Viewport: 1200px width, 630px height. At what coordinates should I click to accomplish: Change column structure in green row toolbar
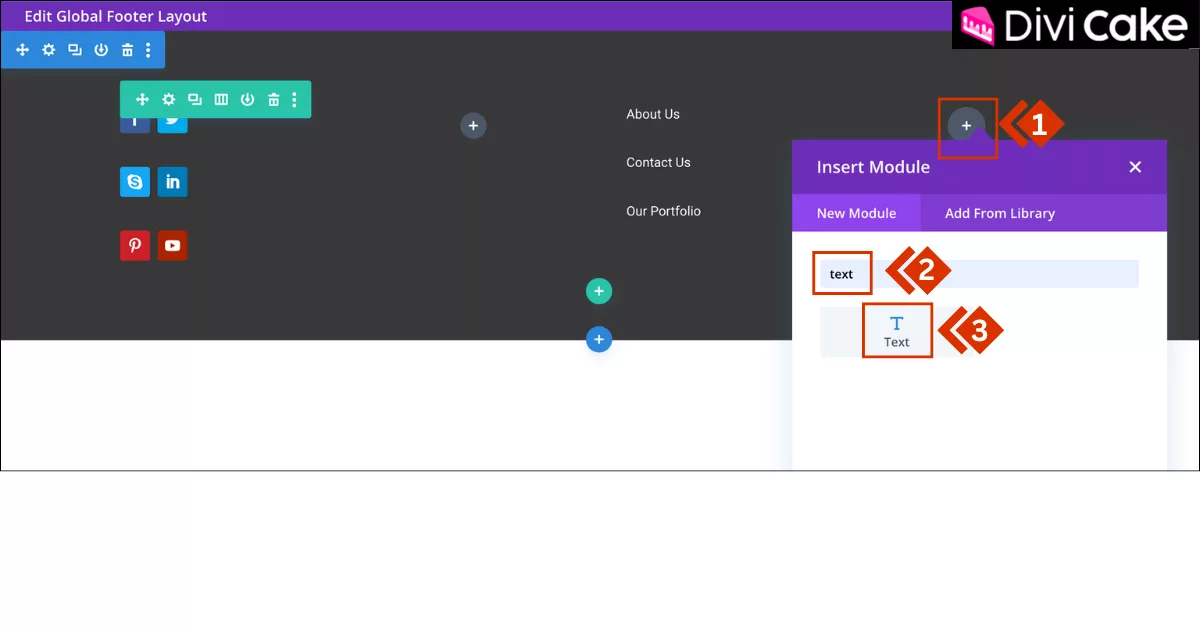(221, 99)
